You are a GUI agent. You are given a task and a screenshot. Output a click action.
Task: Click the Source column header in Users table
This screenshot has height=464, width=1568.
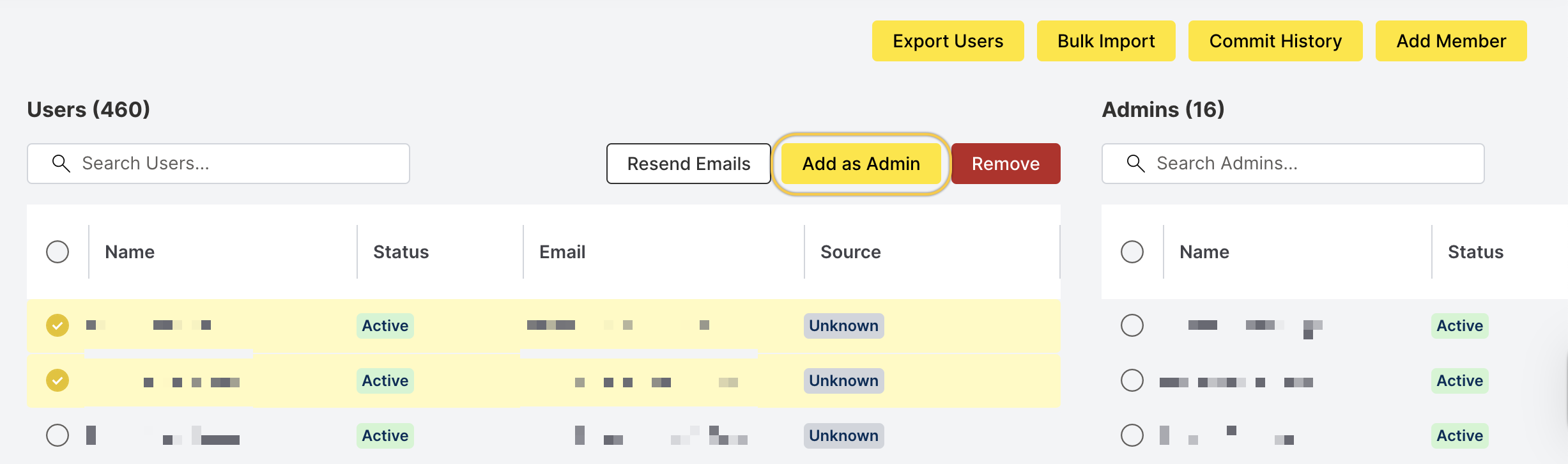pos(850,252)
